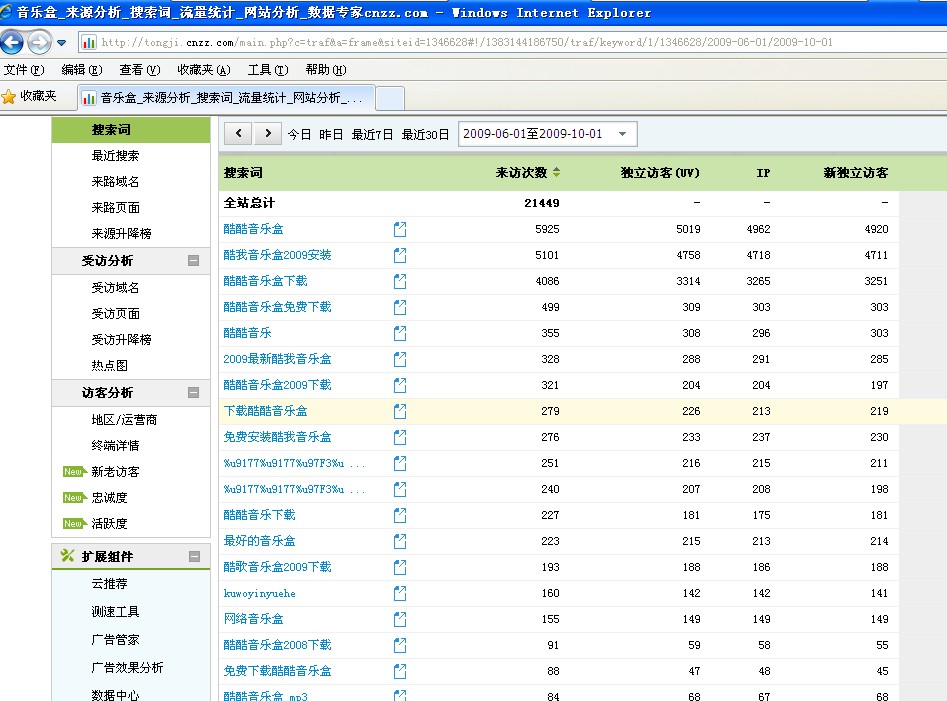The height and width of the screenshot is (701, 947).
Task: Sort by 来访次数 sort arrows
Action: pyautogui.click(x=556, y=173)
